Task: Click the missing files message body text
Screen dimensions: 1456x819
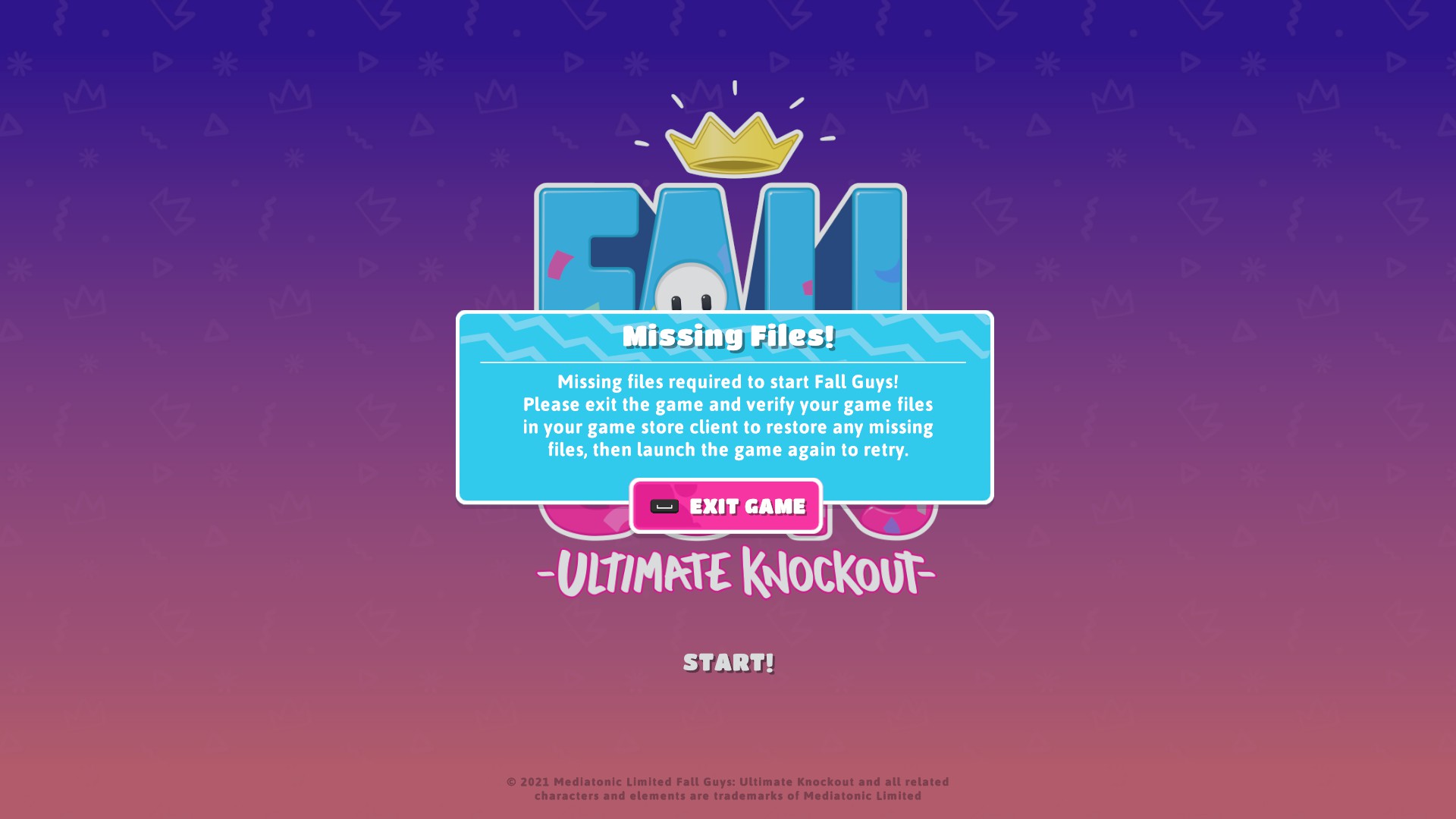Action: (728, 416)
